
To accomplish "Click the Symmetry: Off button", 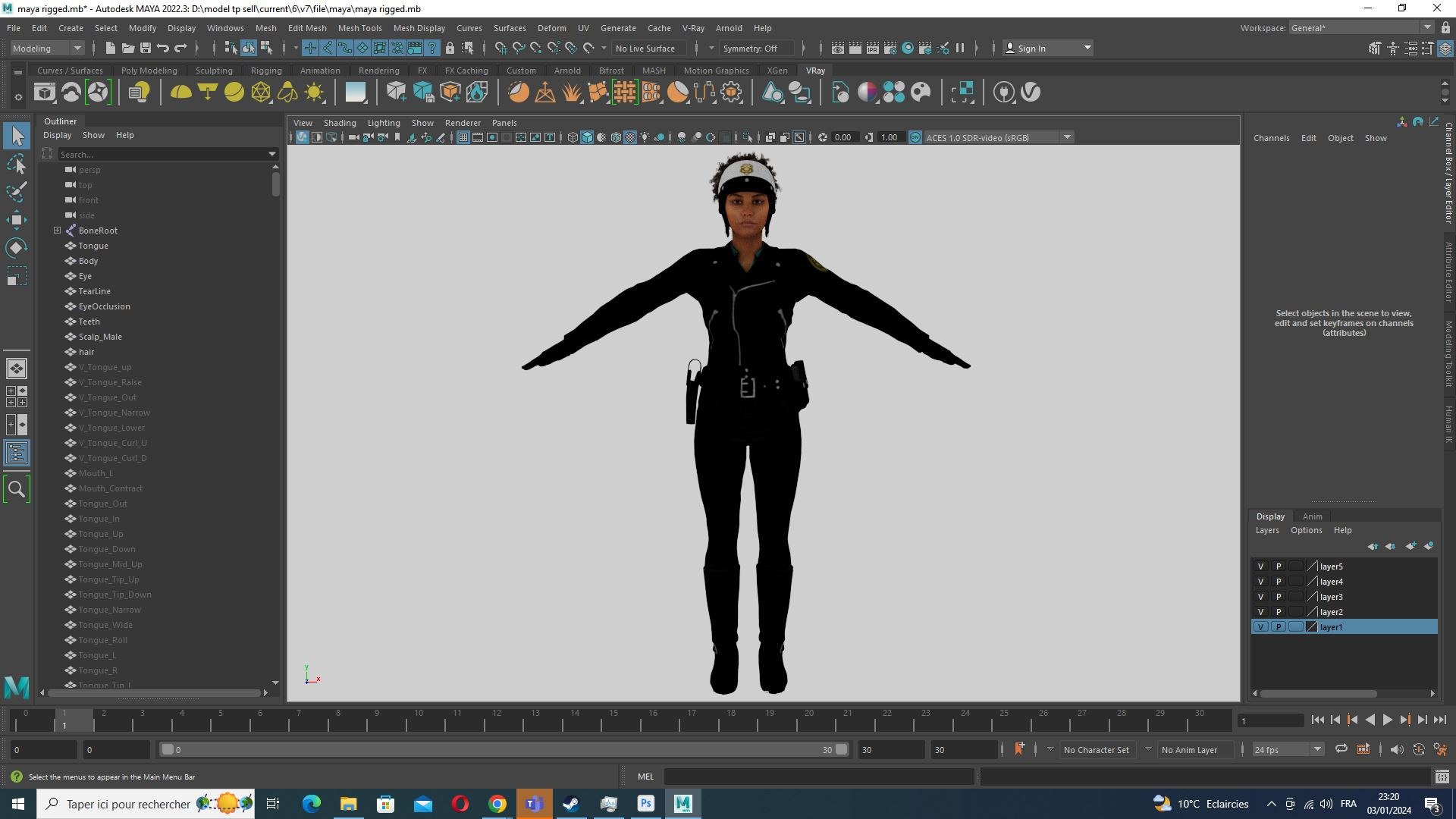I will (758, 48).
